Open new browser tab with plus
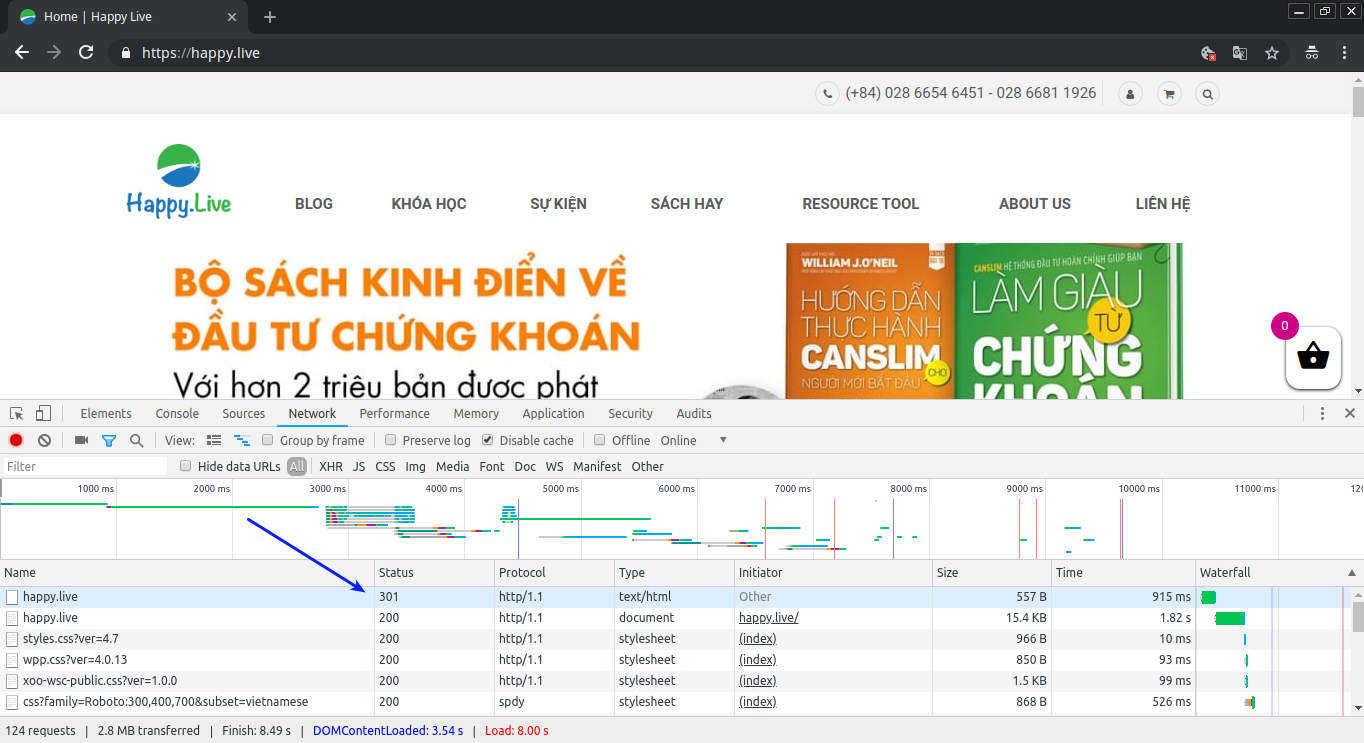 (x=270, y=17)
